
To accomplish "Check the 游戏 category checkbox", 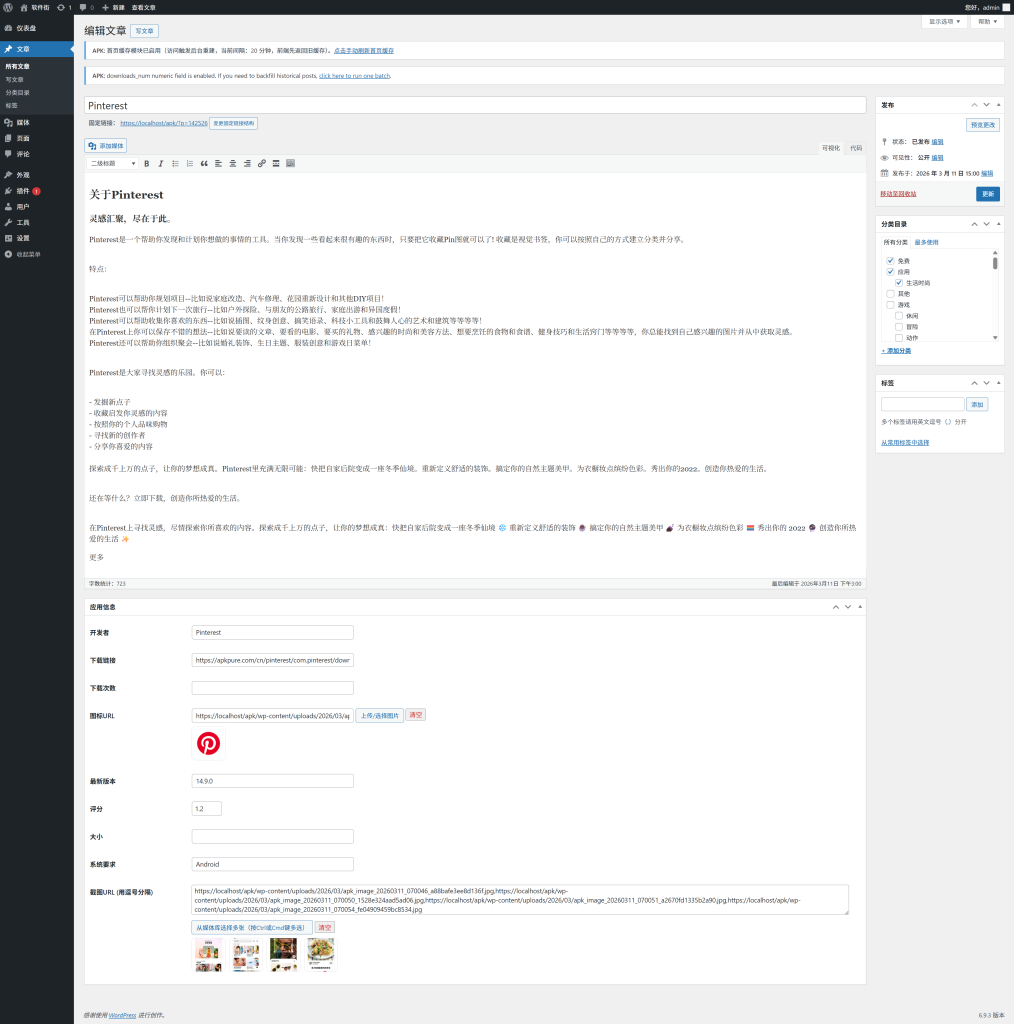I will 890,304.
